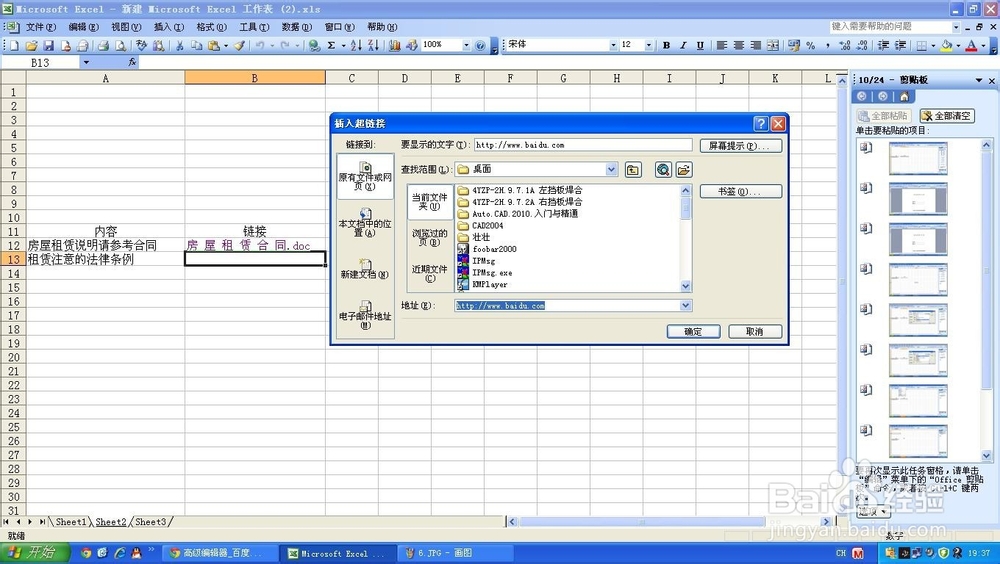Screen dimensions: 1000x564
Task: Open the Paste options dropdown arrow
Action: 226,45
